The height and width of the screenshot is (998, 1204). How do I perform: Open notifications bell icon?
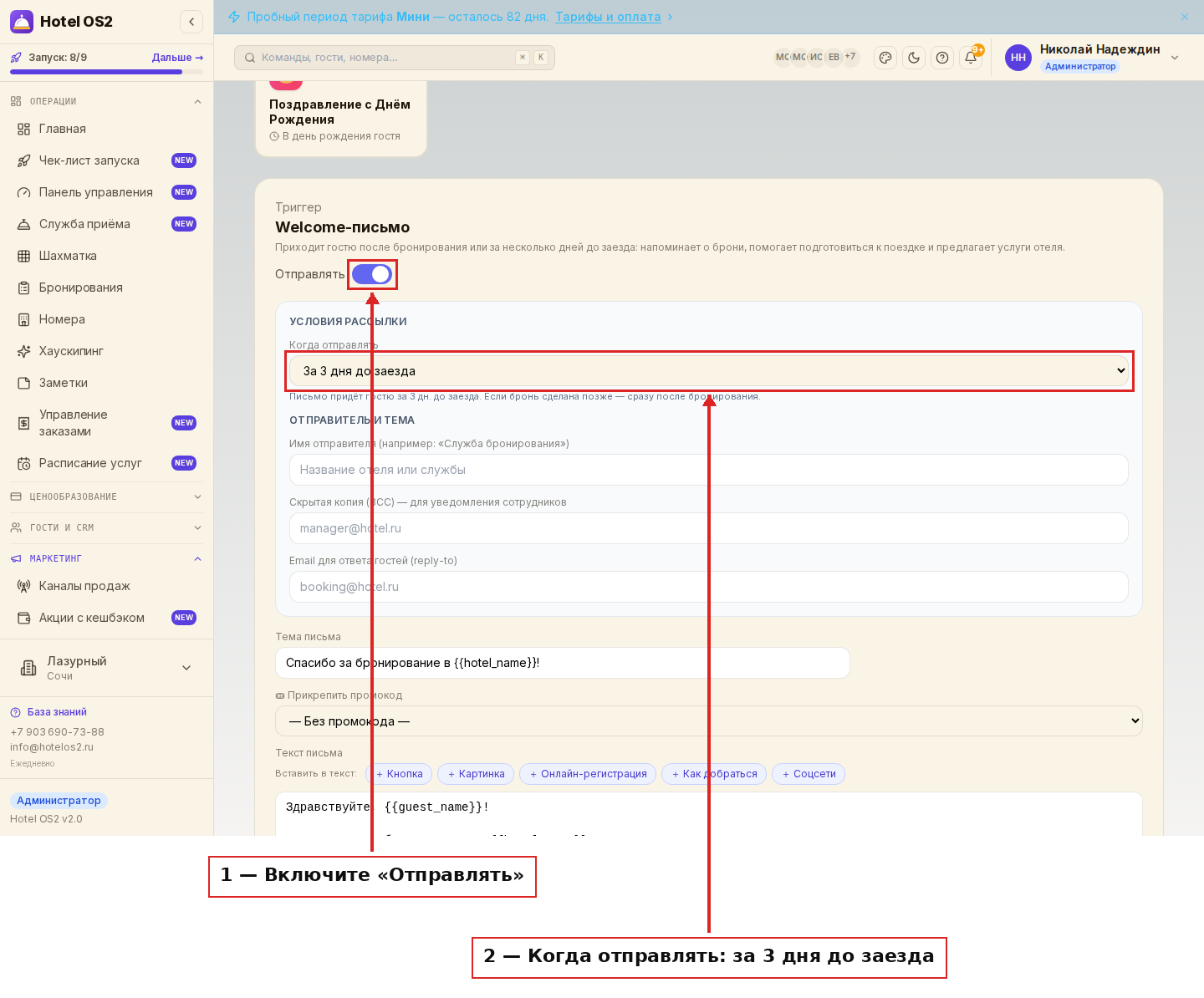[971, 58]
